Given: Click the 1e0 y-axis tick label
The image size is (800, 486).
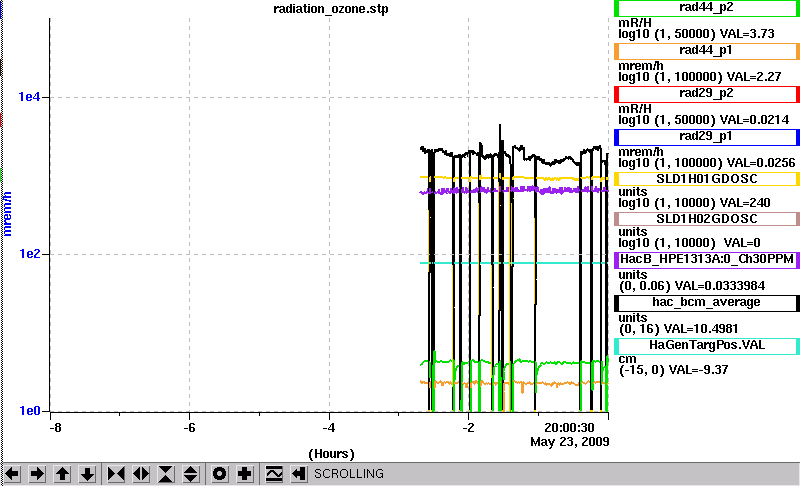Looking at the screenshot, I should pyautogui.click(x=29, y=411).
